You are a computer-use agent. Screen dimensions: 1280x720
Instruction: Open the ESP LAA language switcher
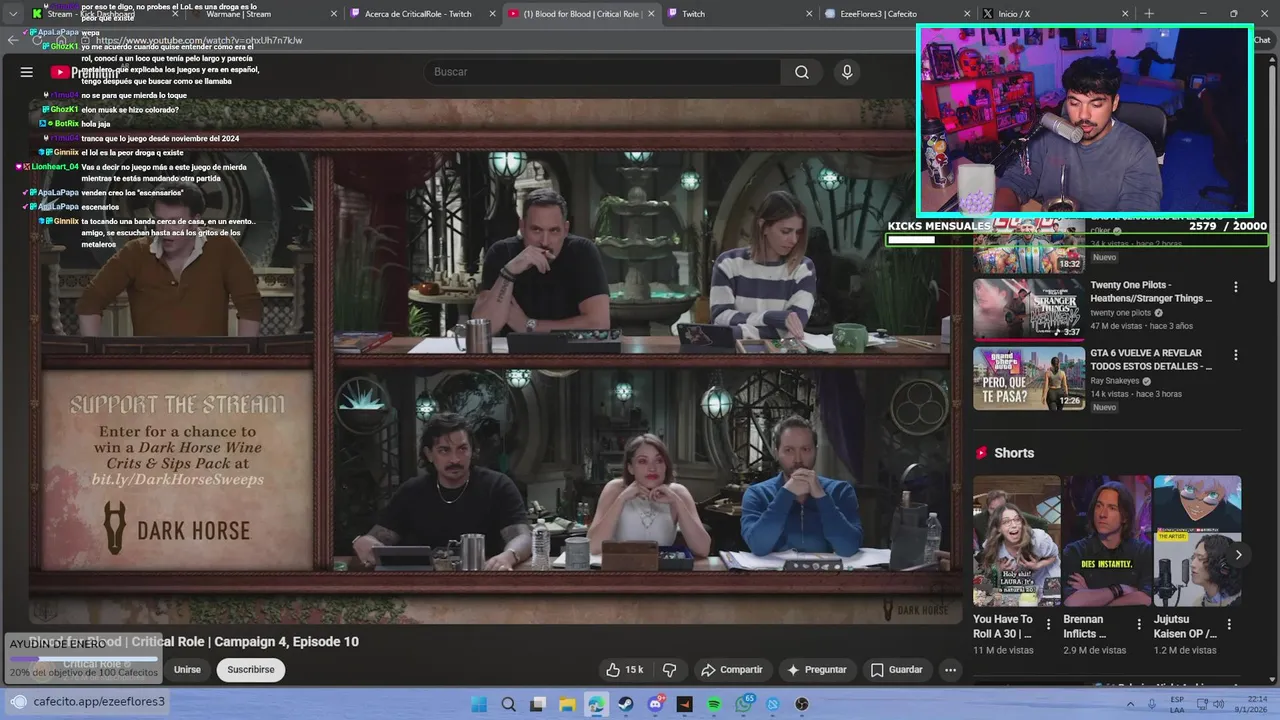pos(1177,704)
